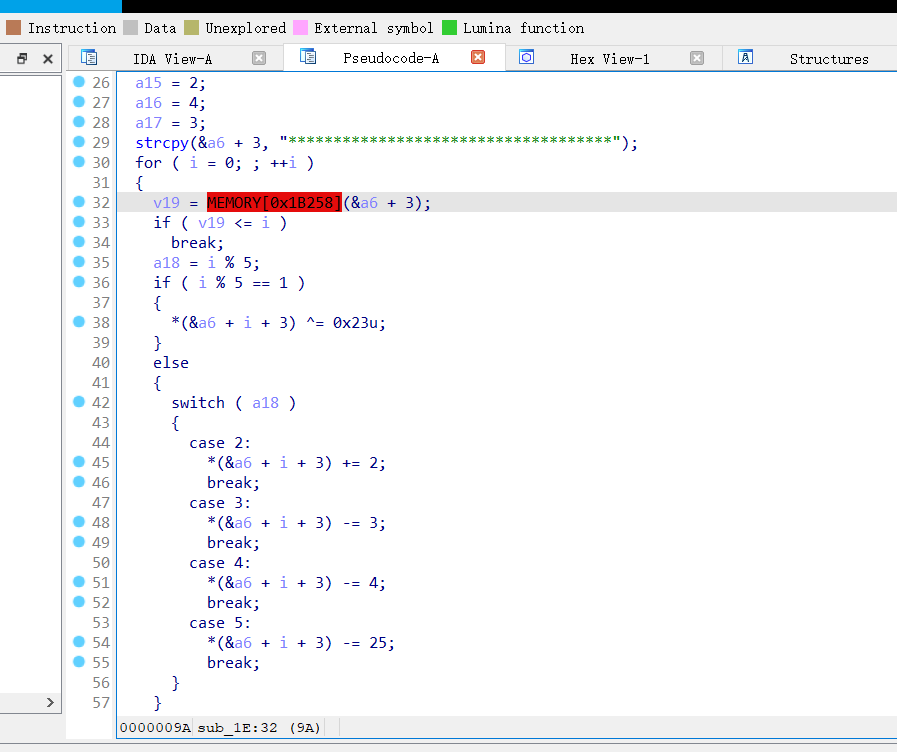
Task: Close the left side panel
Action: [47, 59]
